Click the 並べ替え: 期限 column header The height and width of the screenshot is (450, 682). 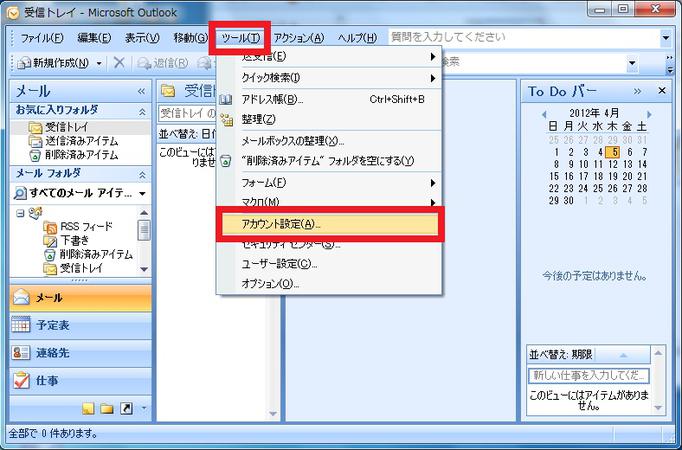589,355
